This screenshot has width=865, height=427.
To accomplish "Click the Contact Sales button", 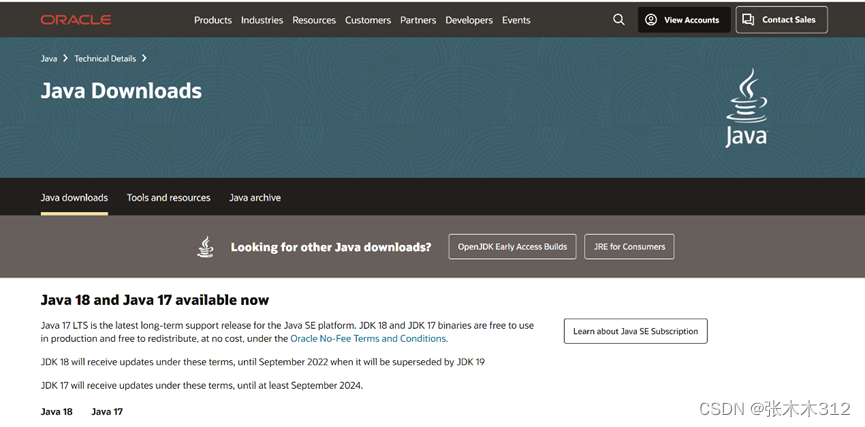I will click(782, 20).
